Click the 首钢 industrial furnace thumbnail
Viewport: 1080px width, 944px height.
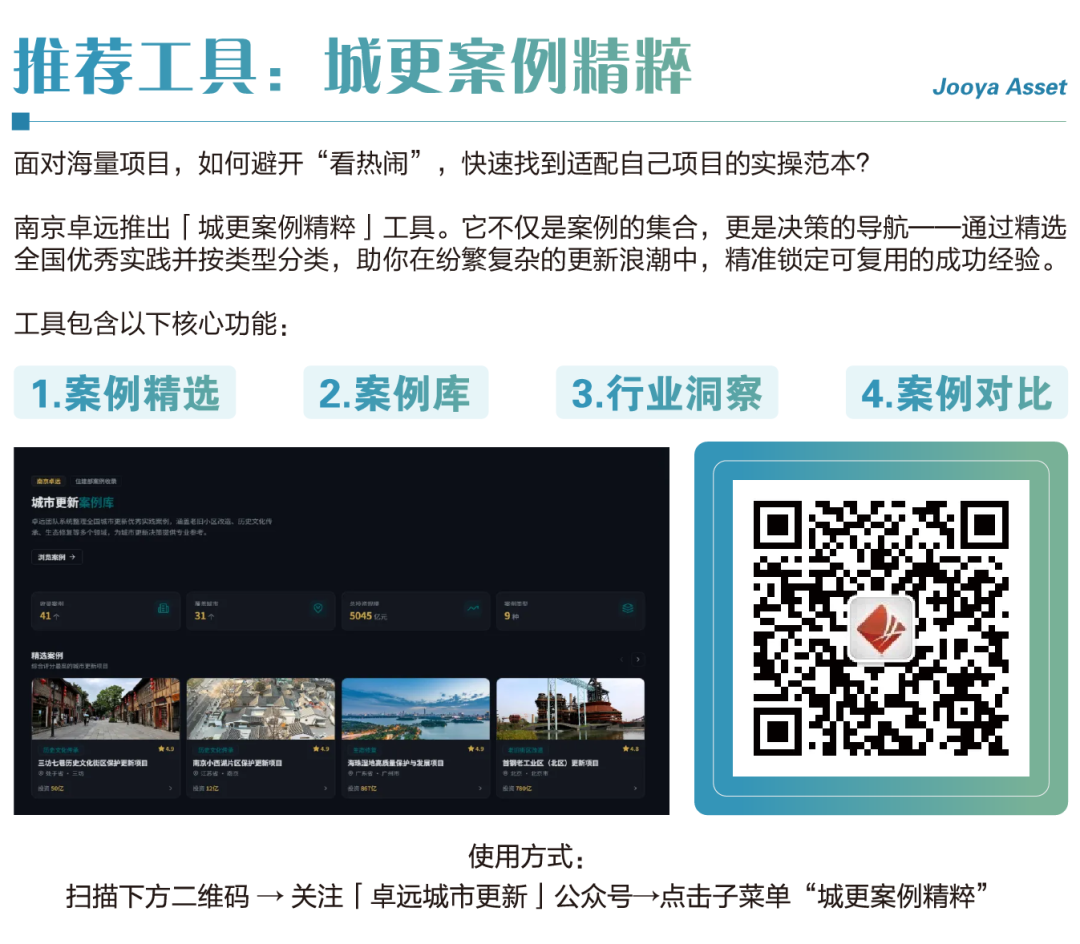[570, 709]
